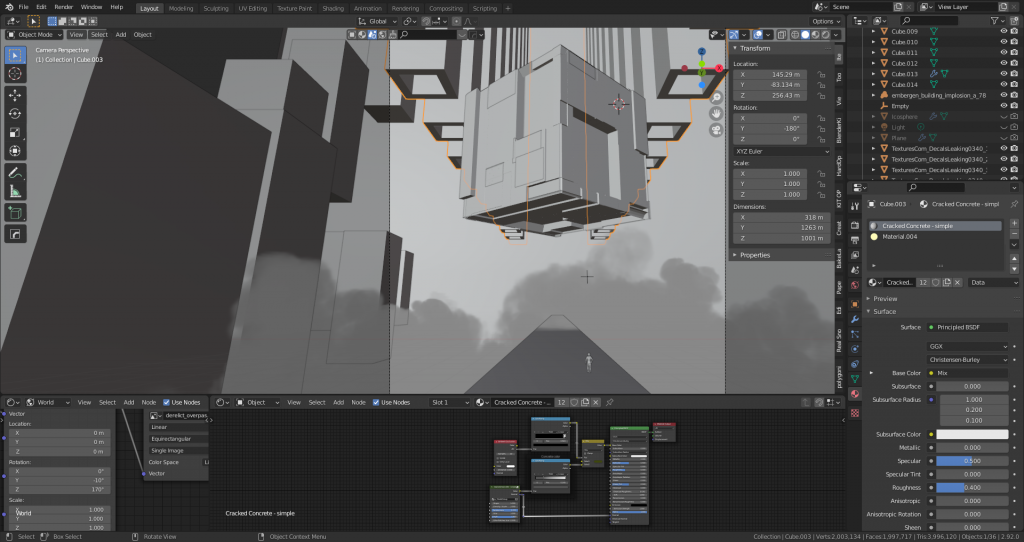
Task: Hide Cube.009 in viewport via eye icon
Action: click(1004, 31)
